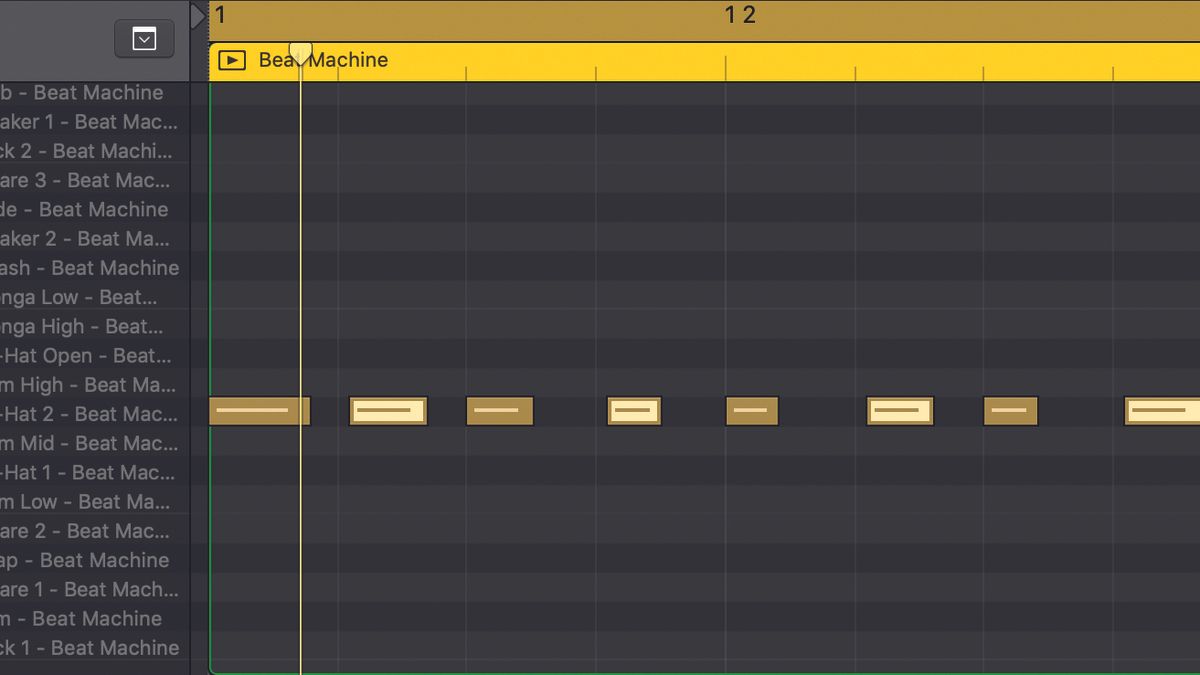Click bar number 1 in the timeline ruler
Viewport: 1200px width, 675px height.
(219, 15)
